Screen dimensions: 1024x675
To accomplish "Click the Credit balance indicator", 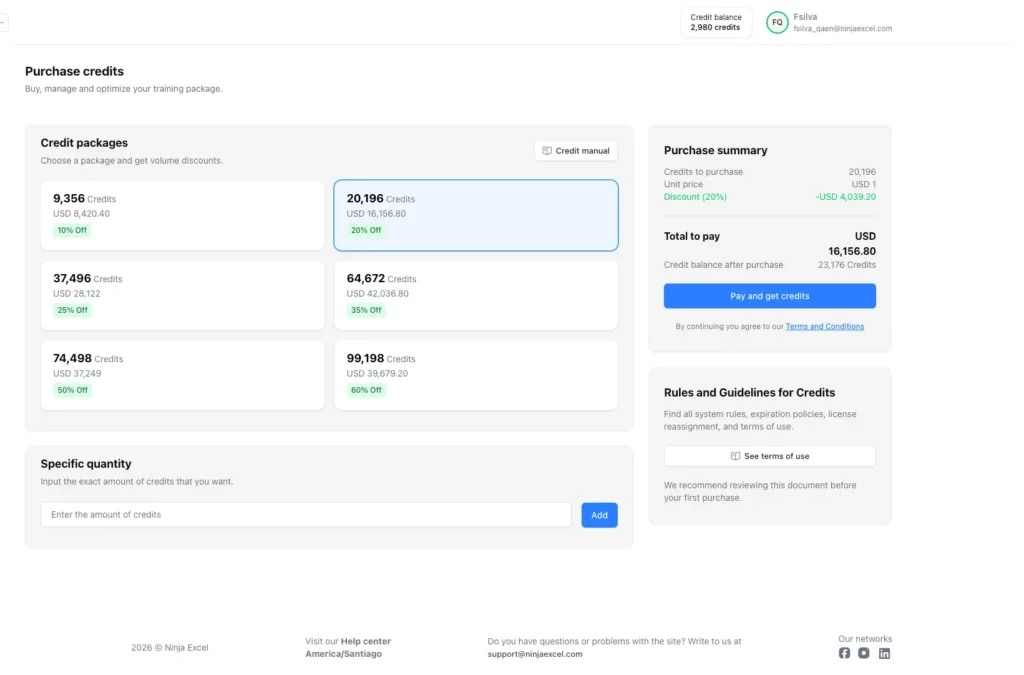I will coord(715,22).
